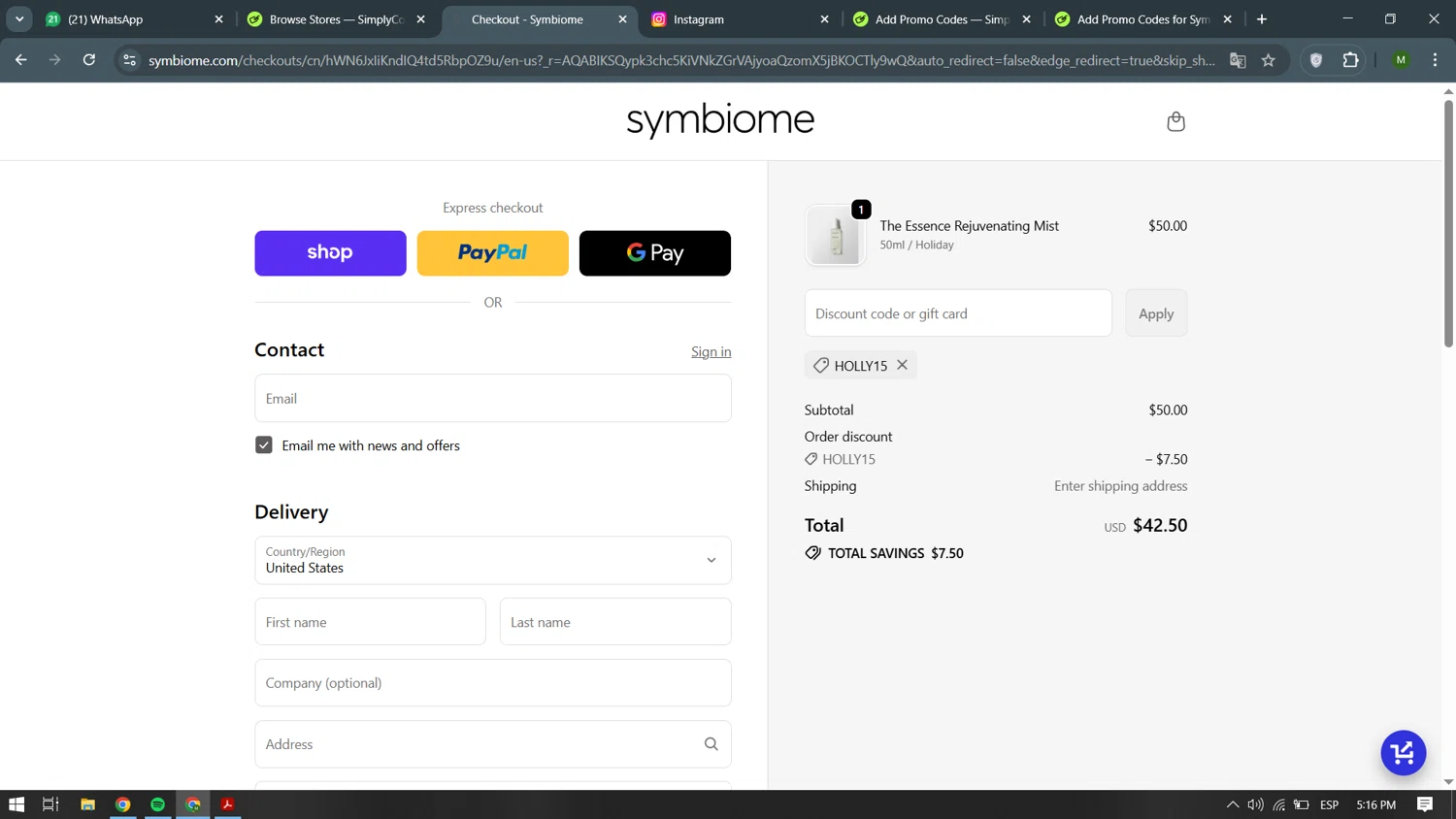Click the Company (optional) field
Image resolution: width=1456 pixels, height=819 pixels.
[493, 683]
